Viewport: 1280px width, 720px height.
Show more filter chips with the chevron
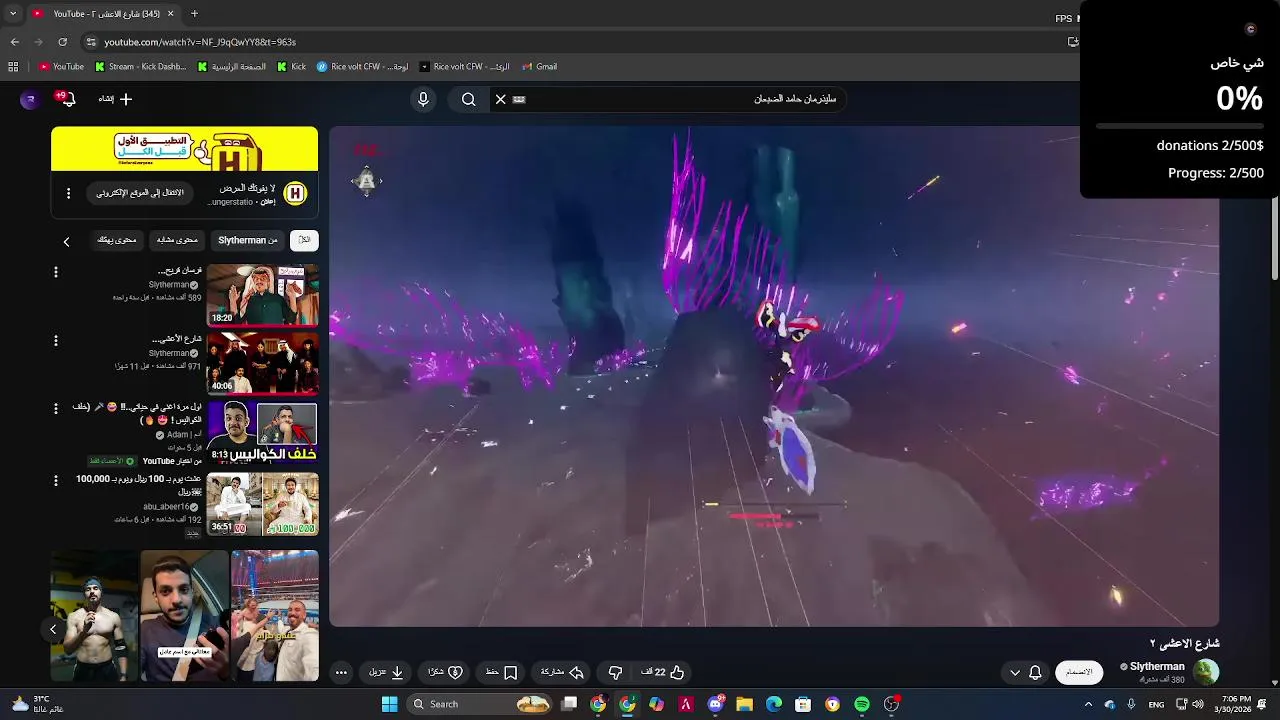pyautogui.click(x=66, y=241)
